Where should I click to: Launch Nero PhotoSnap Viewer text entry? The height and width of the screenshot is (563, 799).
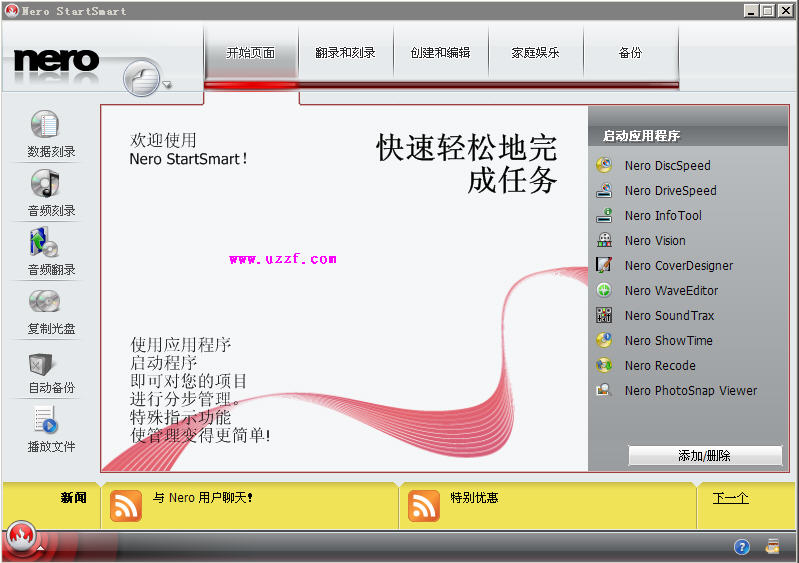tap(691, 390)
